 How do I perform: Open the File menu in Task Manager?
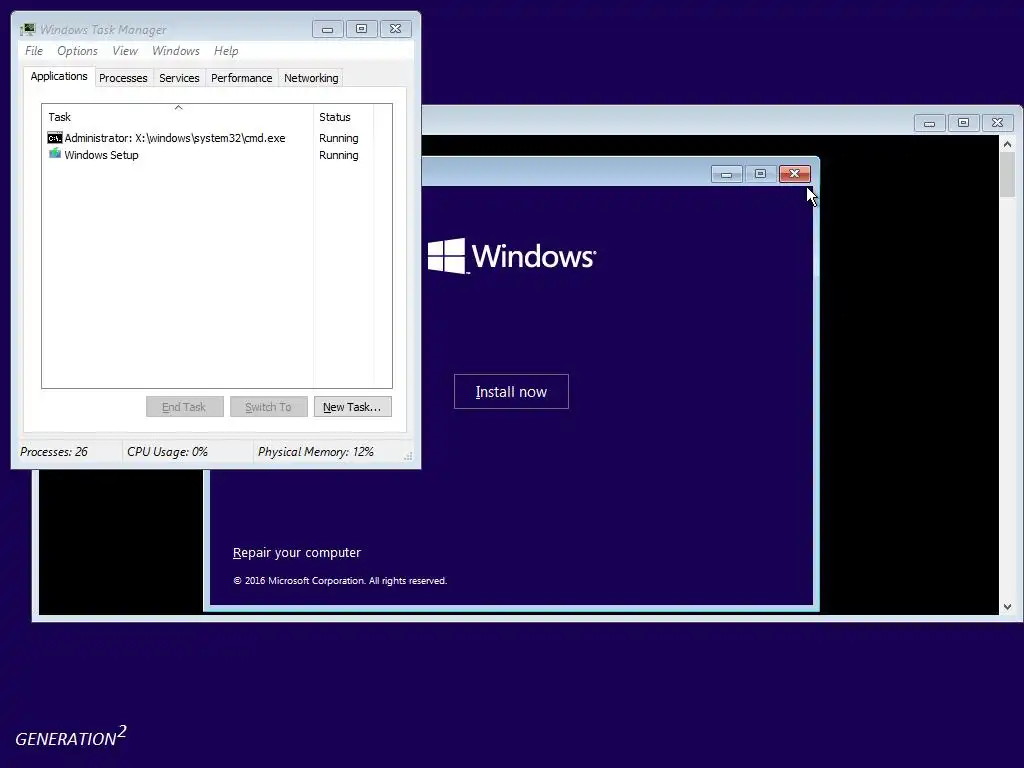33,51
